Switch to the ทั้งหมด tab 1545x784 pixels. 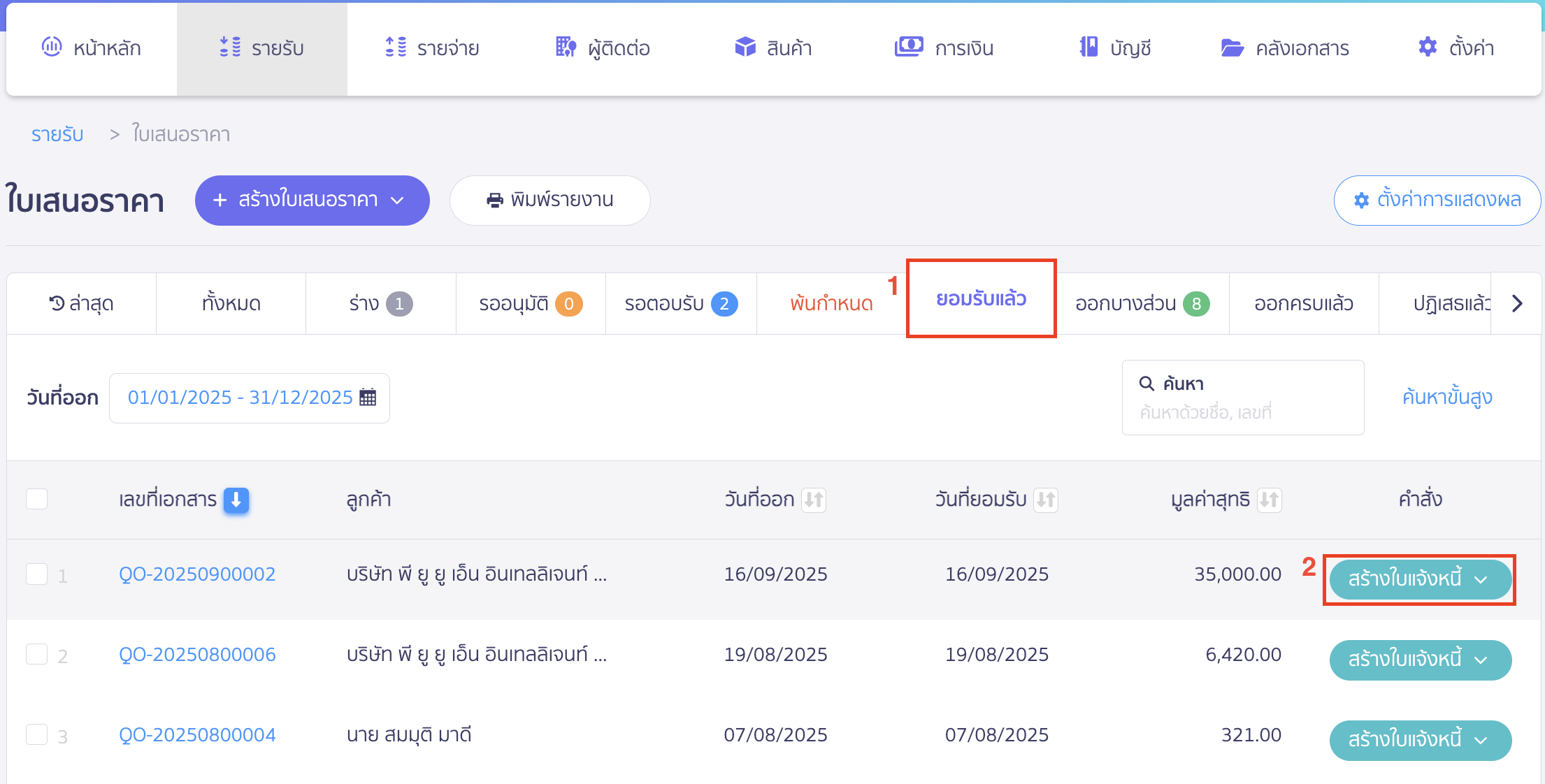pos(231,303)
